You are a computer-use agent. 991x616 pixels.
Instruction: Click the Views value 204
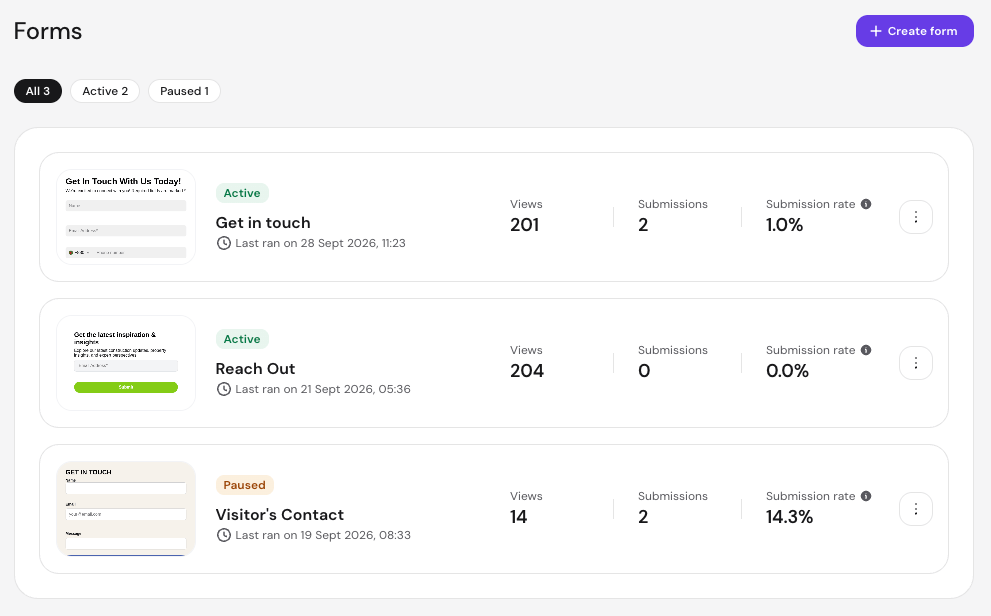coord(527,371)
